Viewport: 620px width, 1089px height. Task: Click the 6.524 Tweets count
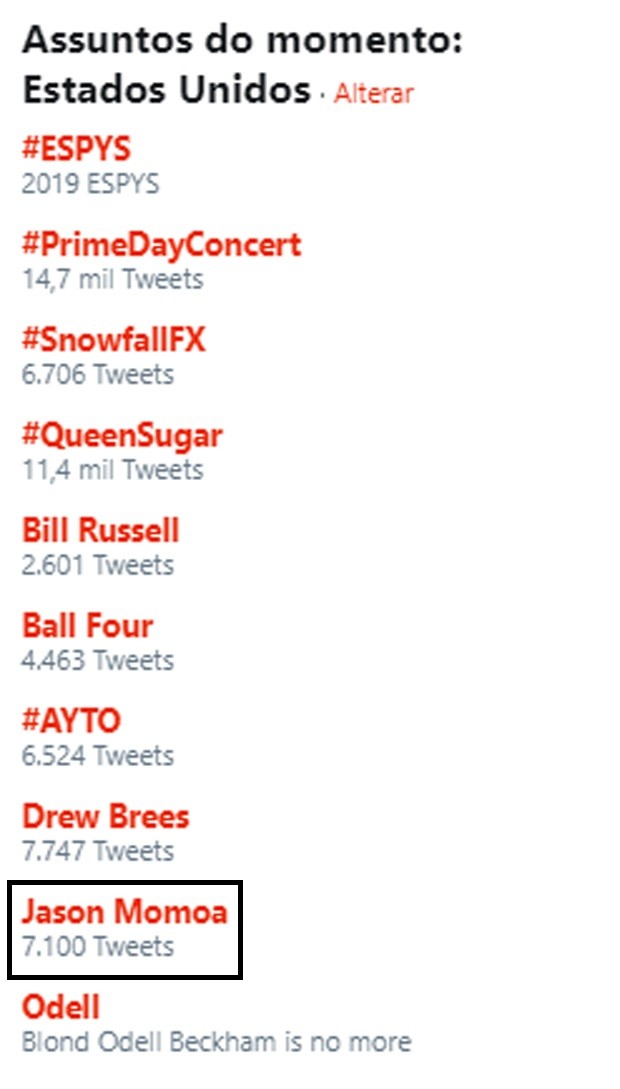pos(98,756)
